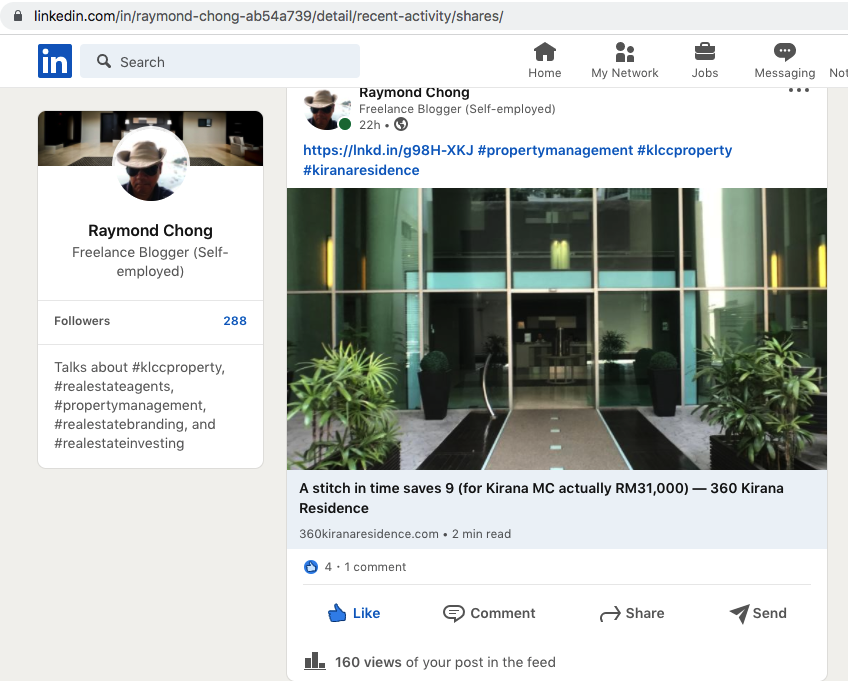Select the linkedin.com URL in address bar
The height and width of the screenshot is (681, 848).
click(x=268, y=16)
